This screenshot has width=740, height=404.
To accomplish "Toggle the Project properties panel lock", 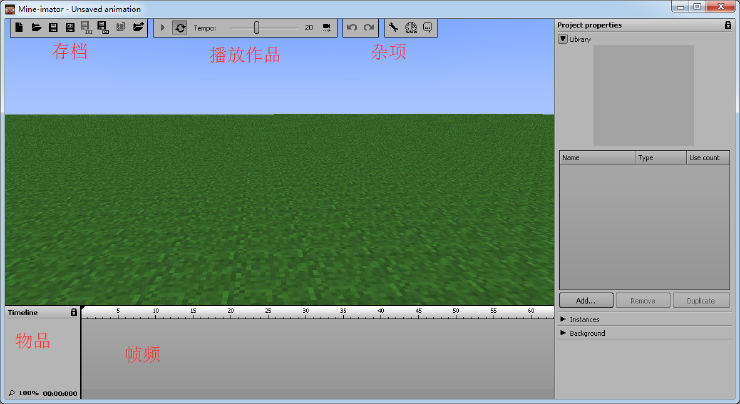I will (x=728, y=25).
